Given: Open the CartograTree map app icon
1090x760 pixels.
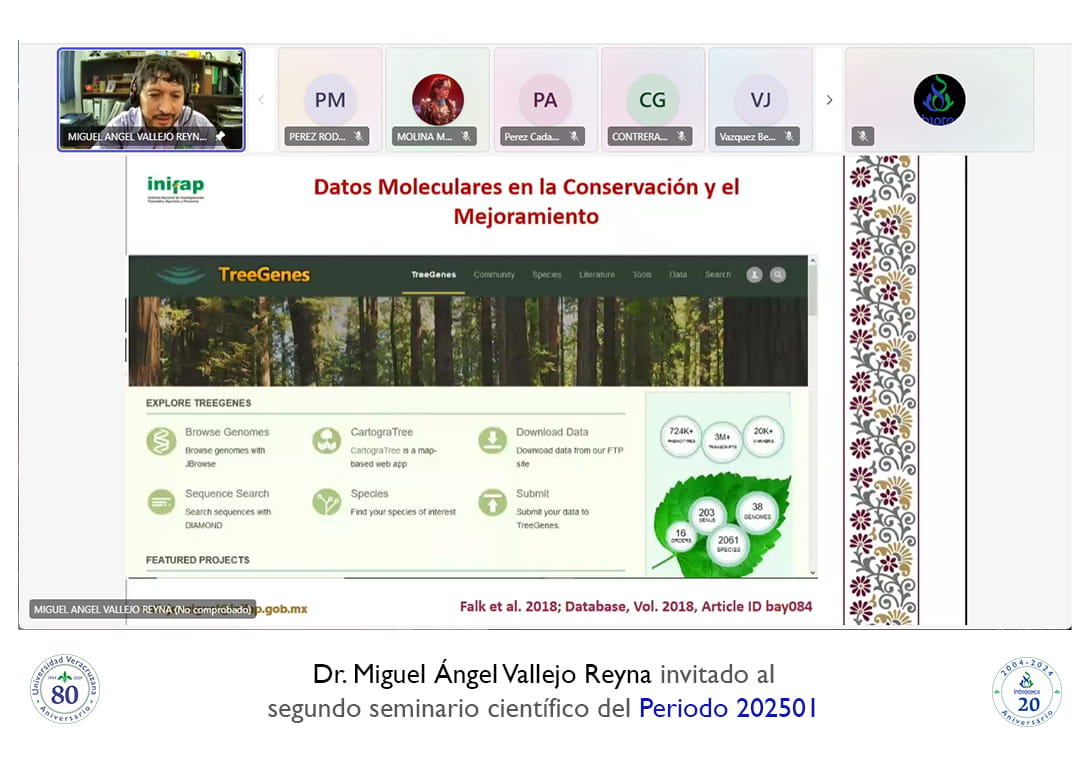Looking at the screenshot, I should (326, 441).
